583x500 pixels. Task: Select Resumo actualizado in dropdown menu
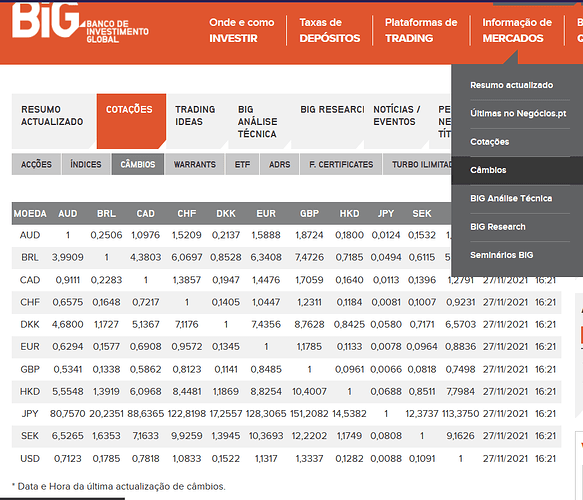[512, 85]
